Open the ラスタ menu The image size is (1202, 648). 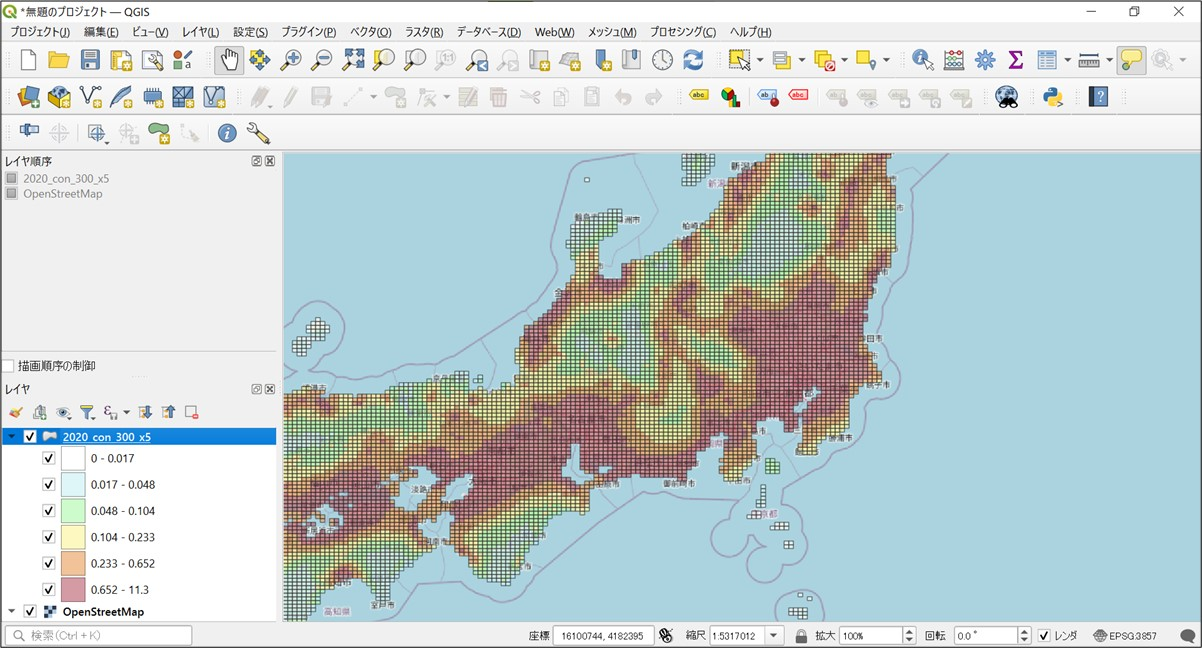[x=424, y=32]
